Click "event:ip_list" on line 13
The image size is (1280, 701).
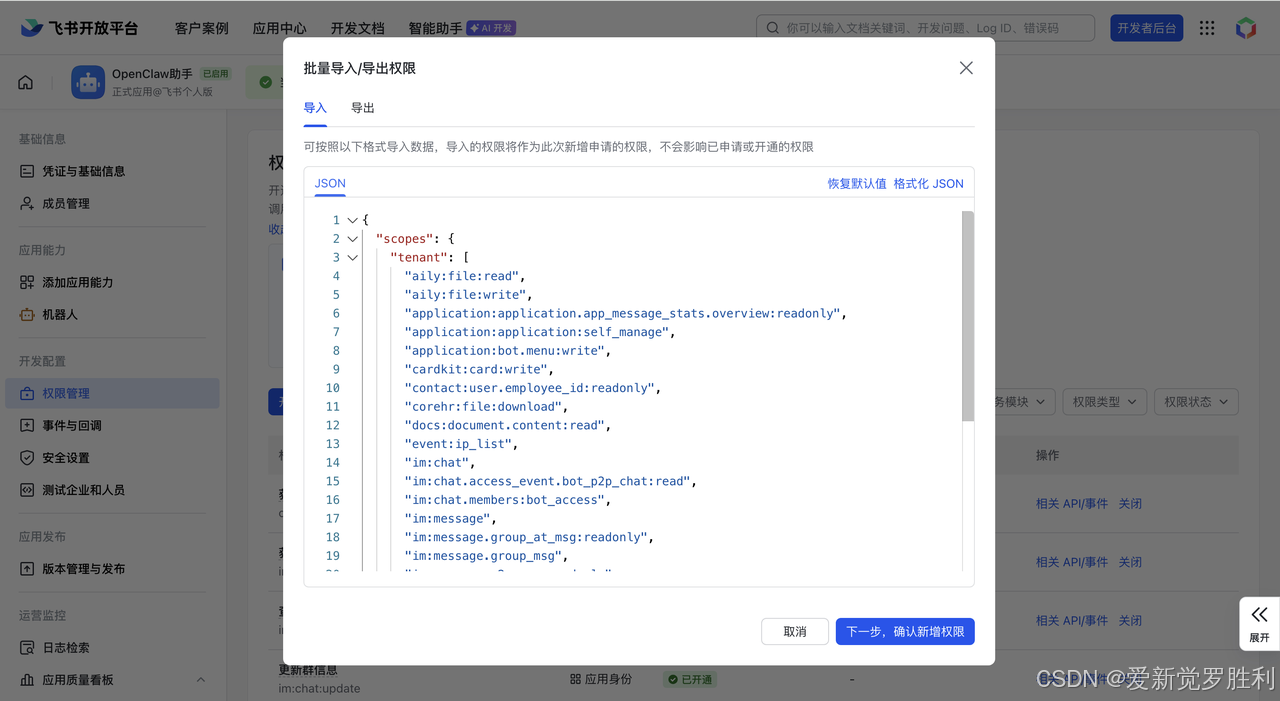458,444
